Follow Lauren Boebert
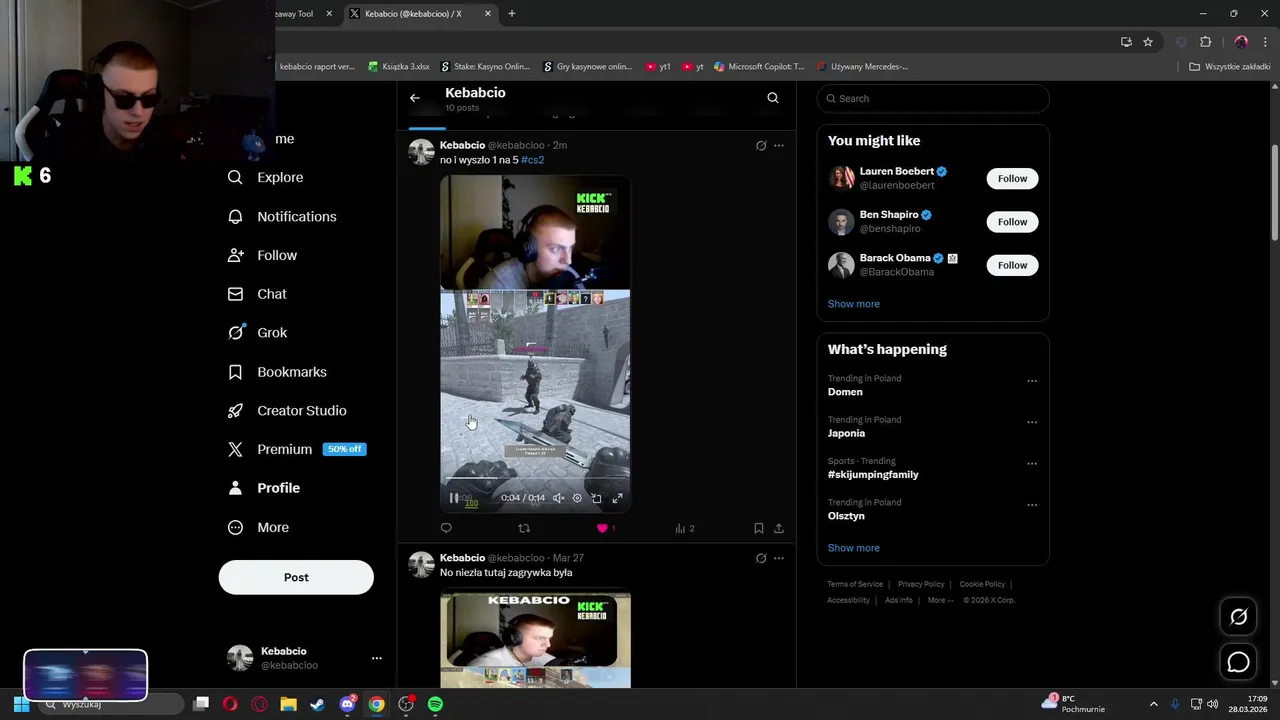The width and height of the screenshot is (1280, 720). pos(1012,178)
